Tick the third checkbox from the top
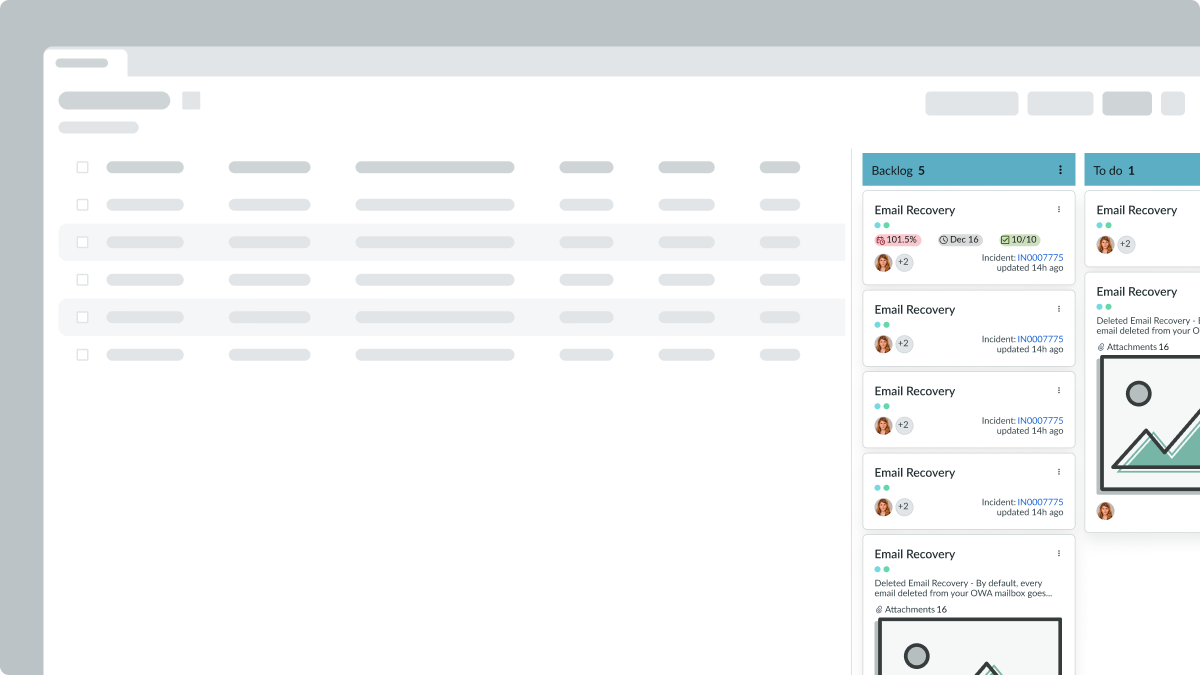The width and height of the screenshot is (1200, 675). click(83, 242)
